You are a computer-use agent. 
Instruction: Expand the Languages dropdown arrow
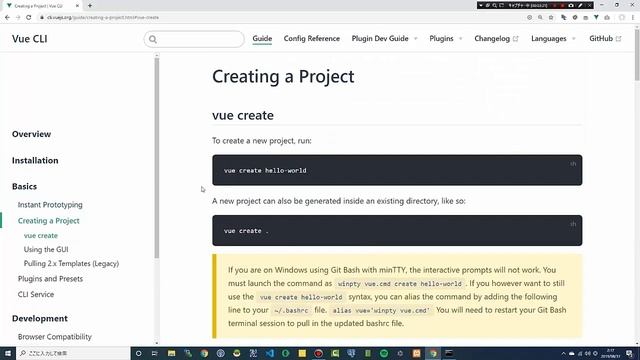(573, 39)
